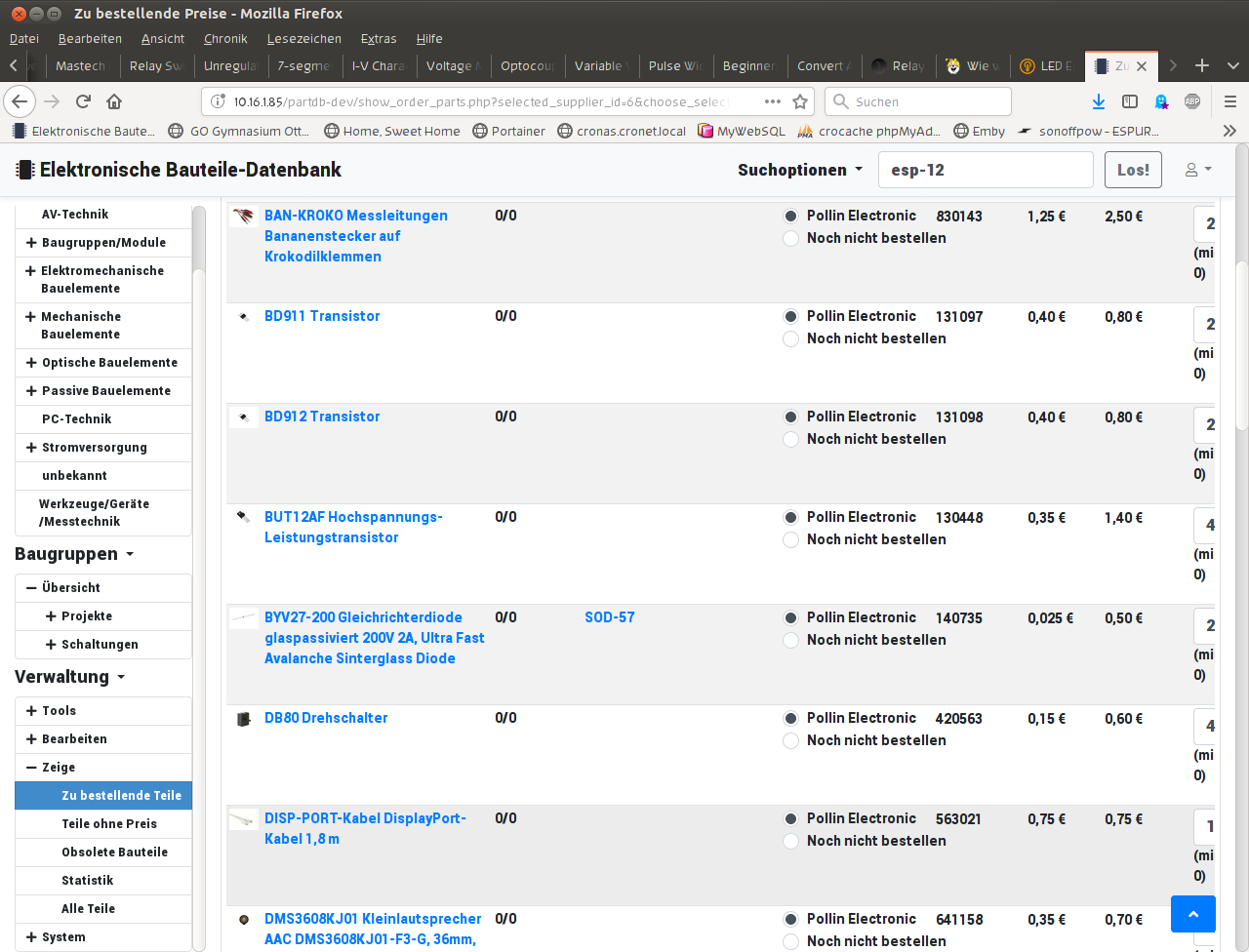This screenshot has height=952, width=1249.
Task: Select Pollin Electronic for DISP-PORT-Kabel
Action: pos(791,819)
